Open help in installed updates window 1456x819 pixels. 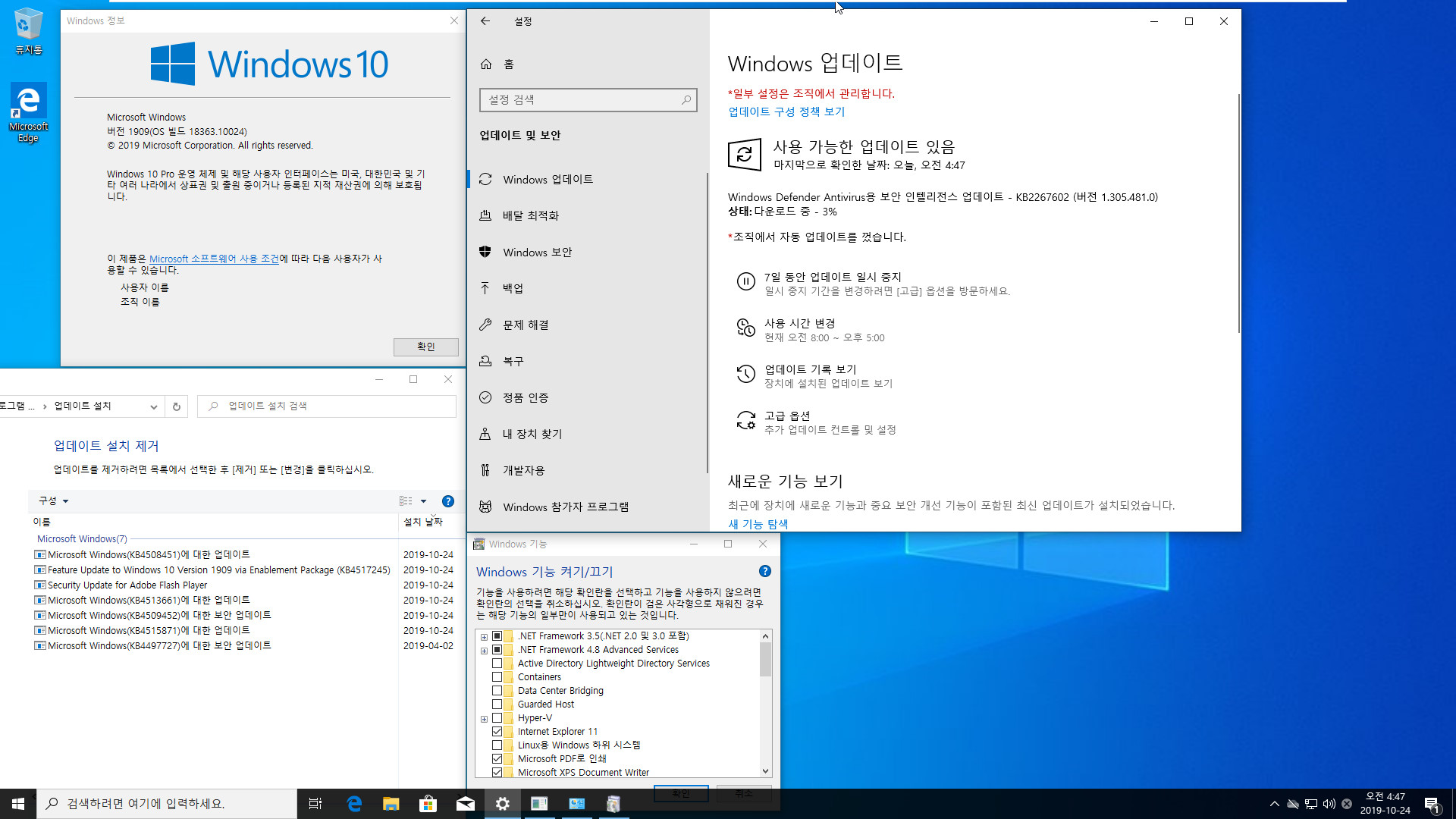(448, 501)
